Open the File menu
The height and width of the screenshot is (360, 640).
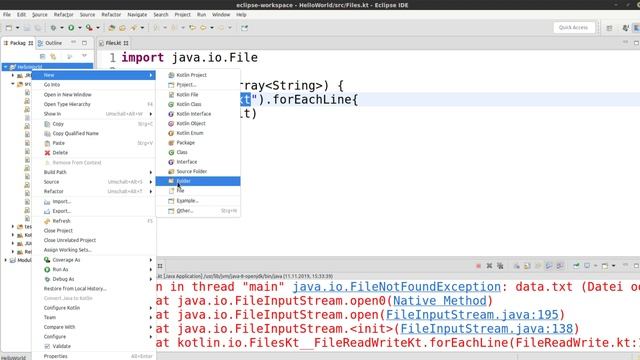(7, 15)
